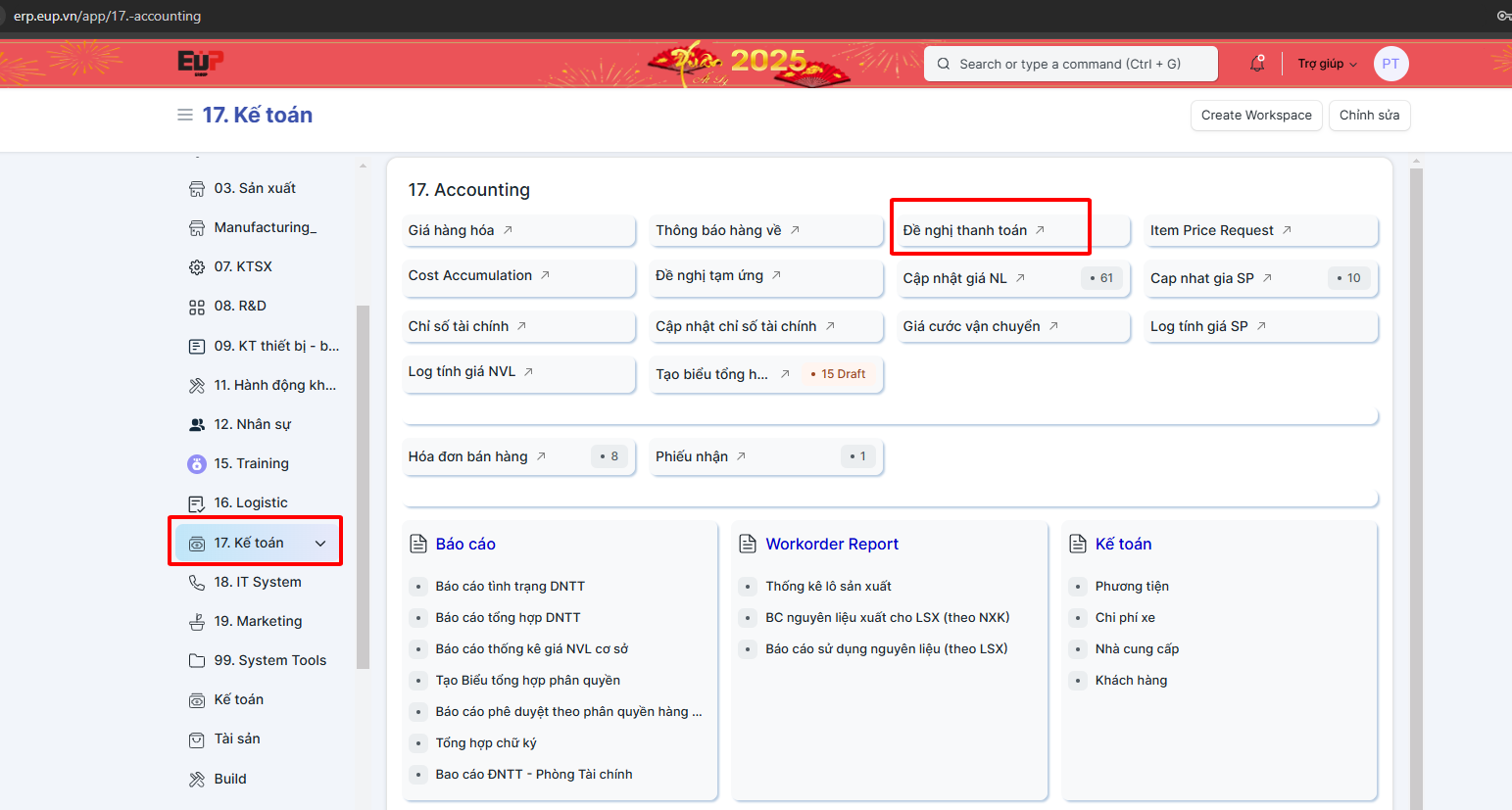This screenshot has width=1512, height=810.
Task: Open the Trợ giúp dropdown
Action: (x=1327, y=64)
